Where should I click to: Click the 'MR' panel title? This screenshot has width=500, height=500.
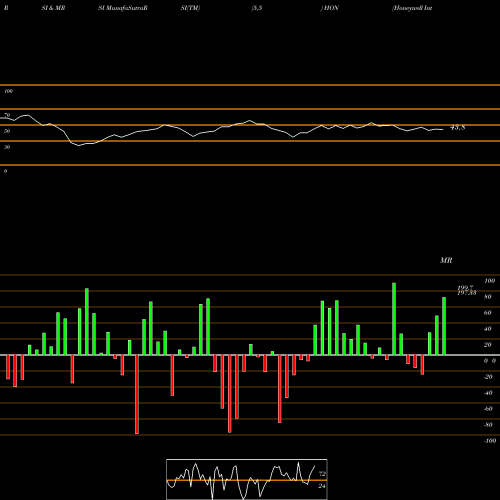pos(446,260)
